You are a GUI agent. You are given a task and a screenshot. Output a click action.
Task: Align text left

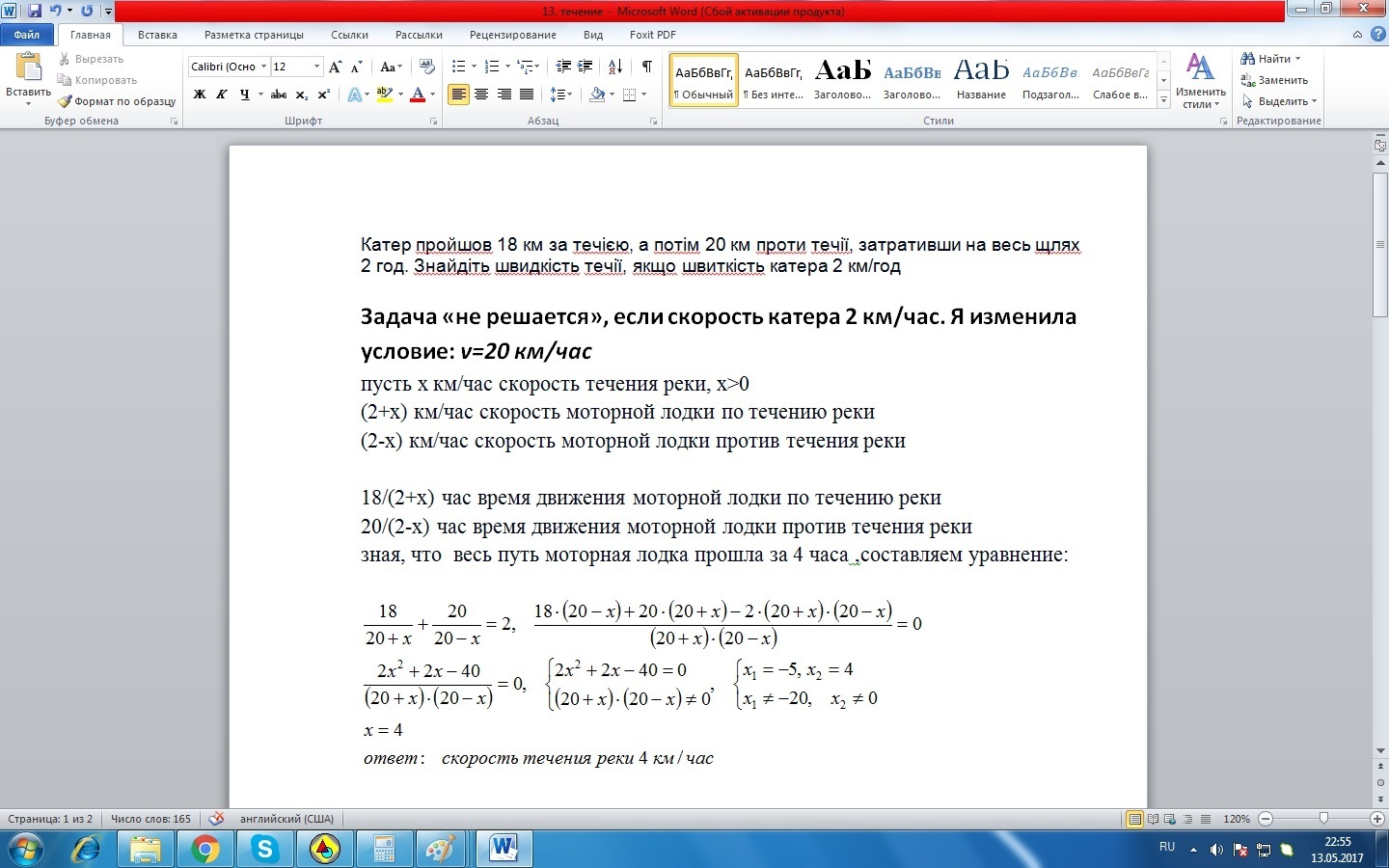pyautogui.click(x=458, y=95)
